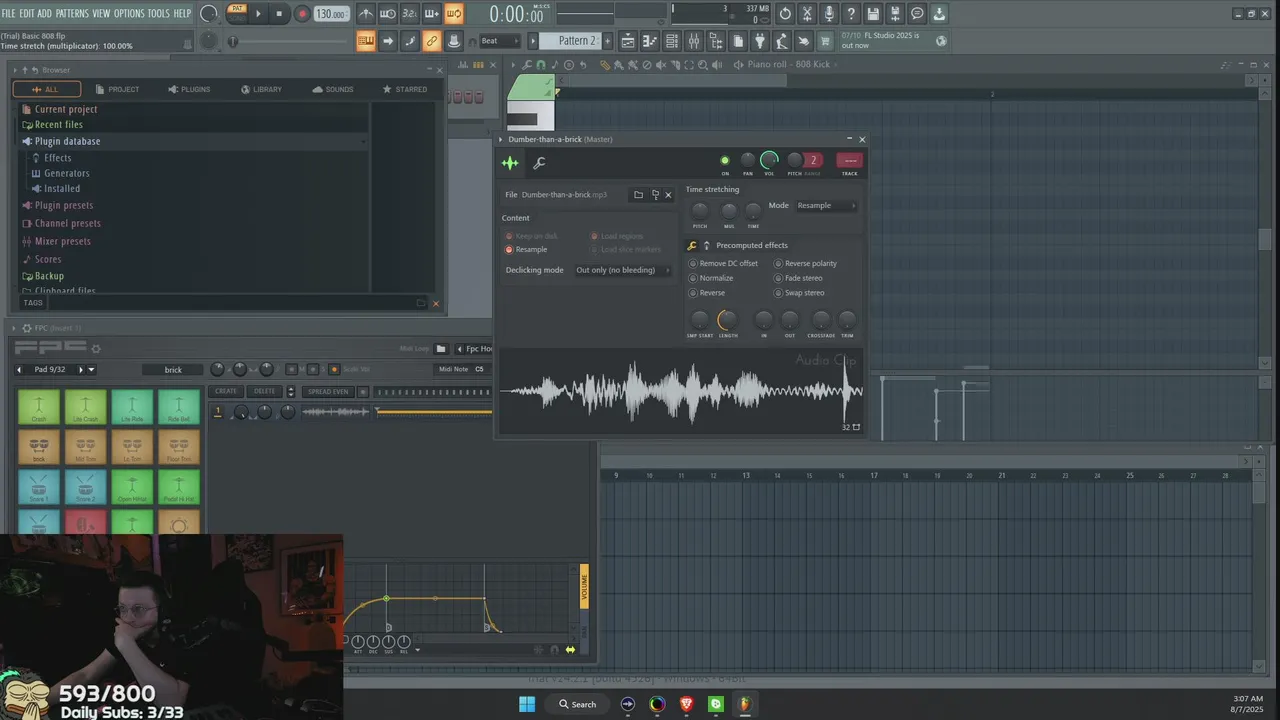
Task: Open file browse folder icon
Action: point(638,195)
